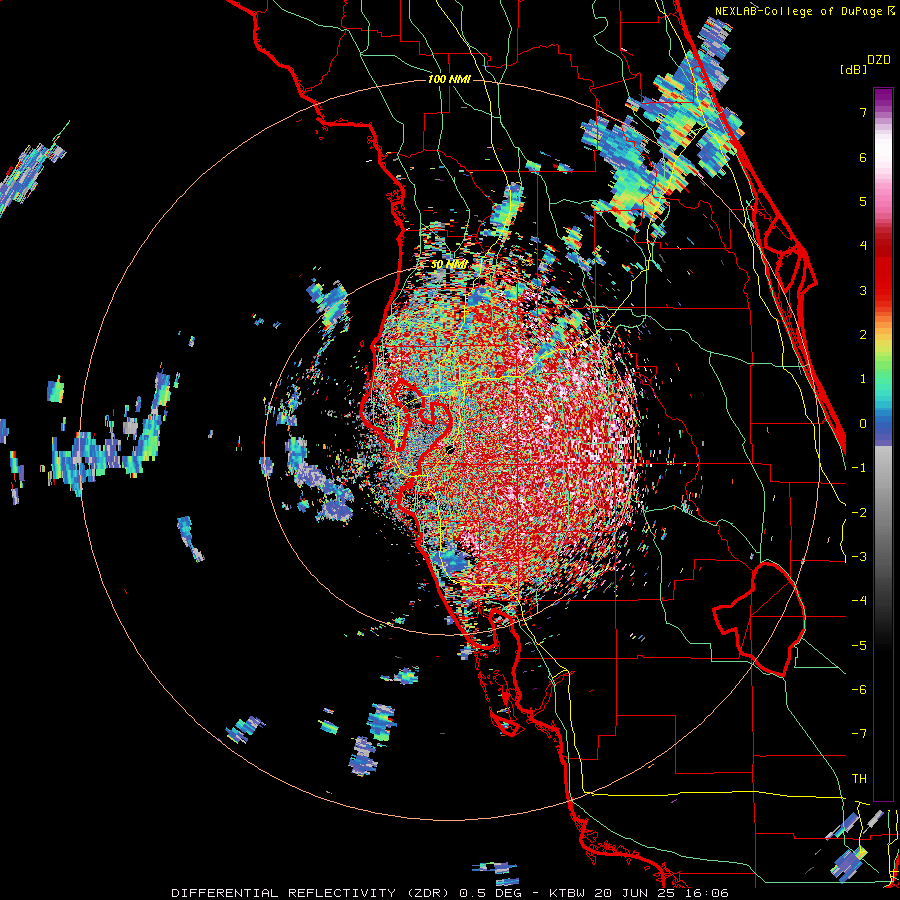Click the [dB] unit label
Image resolution: width=900 pixels, height=900 pixels.
point(853,70)
